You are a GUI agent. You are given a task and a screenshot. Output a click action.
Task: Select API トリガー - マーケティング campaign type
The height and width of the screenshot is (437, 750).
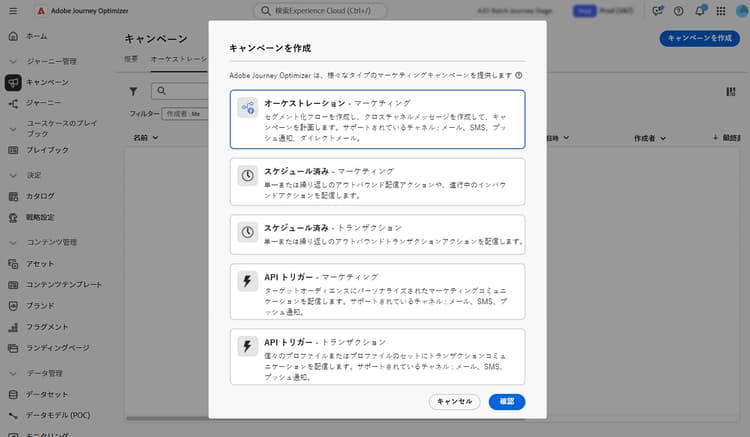pos(377,291)
